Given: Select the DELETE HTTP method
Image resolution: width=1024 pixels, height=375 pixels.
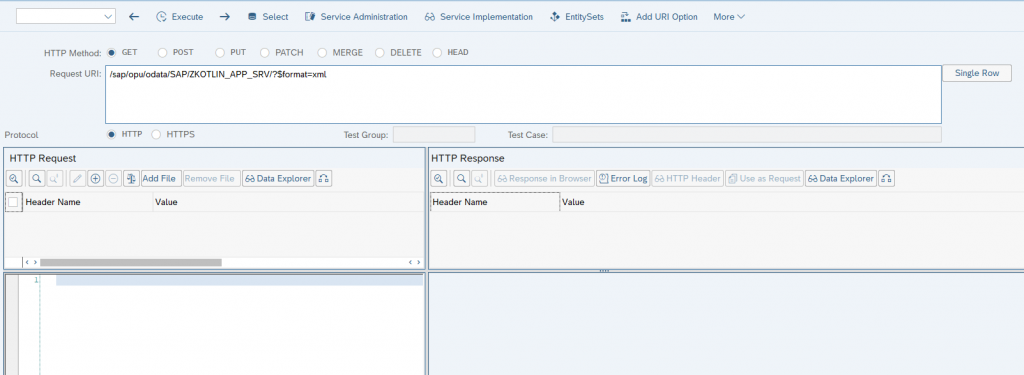Looking at the screenshot, I should click(379, 52).
